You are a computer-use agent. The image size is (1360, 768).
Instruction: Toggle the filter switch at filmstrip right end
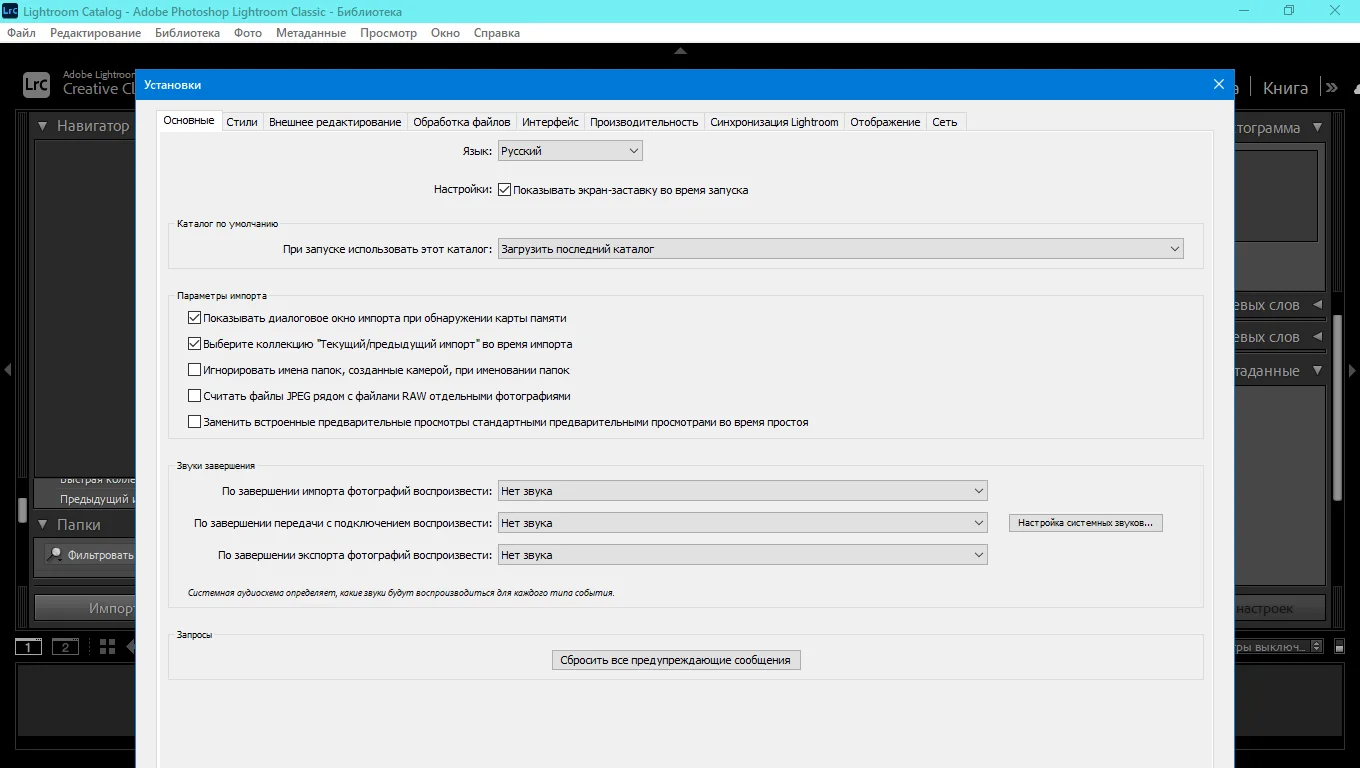[1339, 647]
